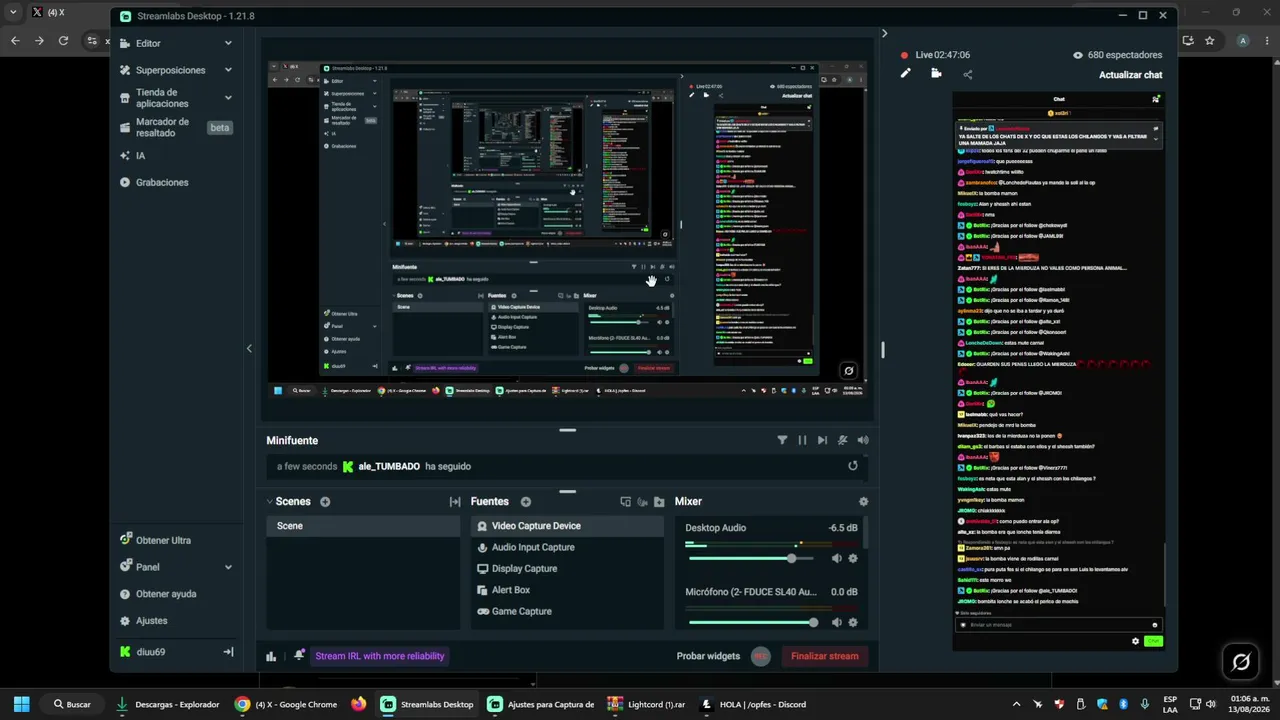Collapse the left sidebar arrow
Viewport: 1280px width, 720px height.
click(x=249, y=348)
